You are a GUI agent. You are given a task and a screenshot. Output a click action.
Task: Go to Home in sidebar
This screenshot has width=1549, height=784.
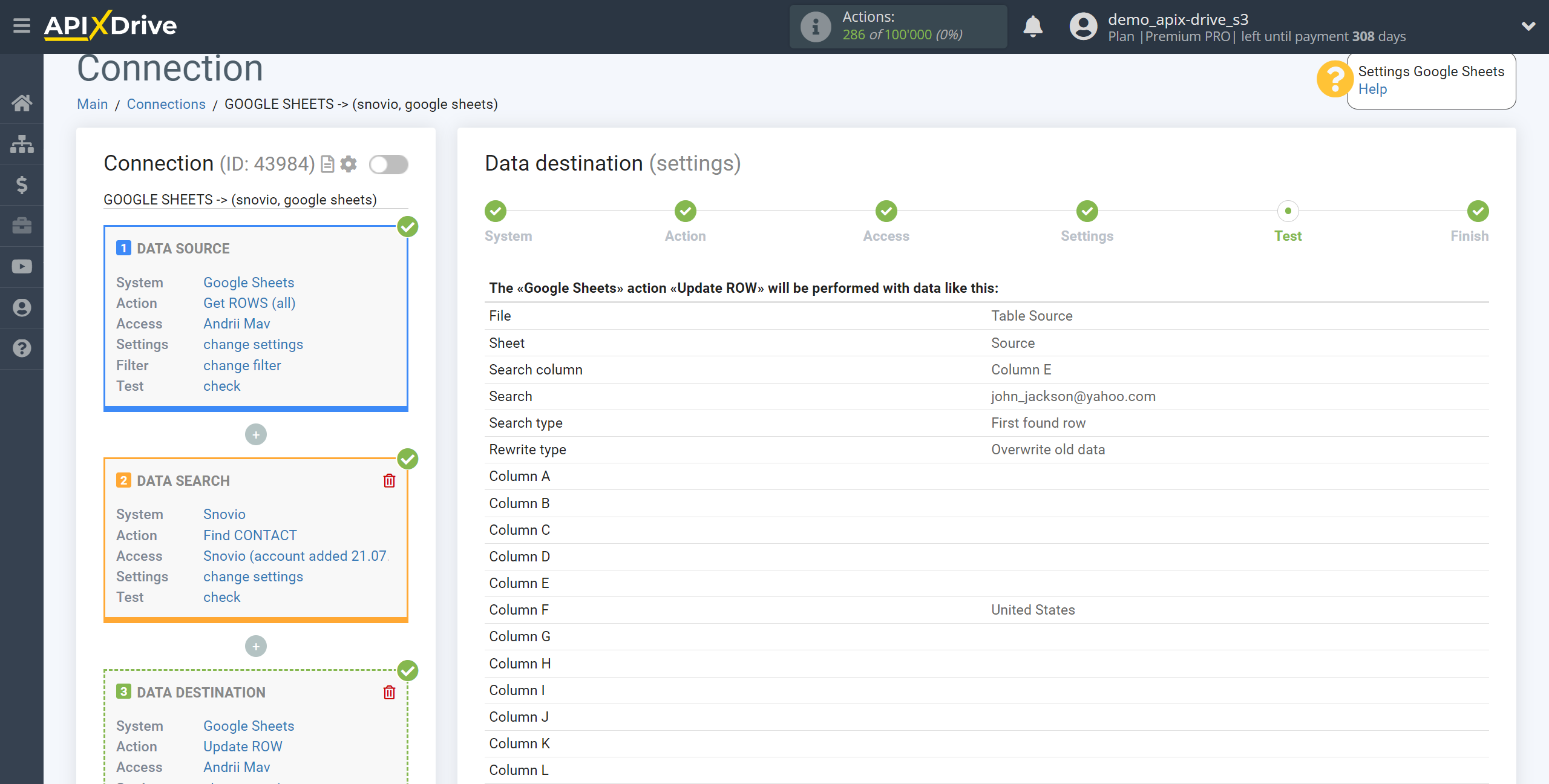[22, 103]
